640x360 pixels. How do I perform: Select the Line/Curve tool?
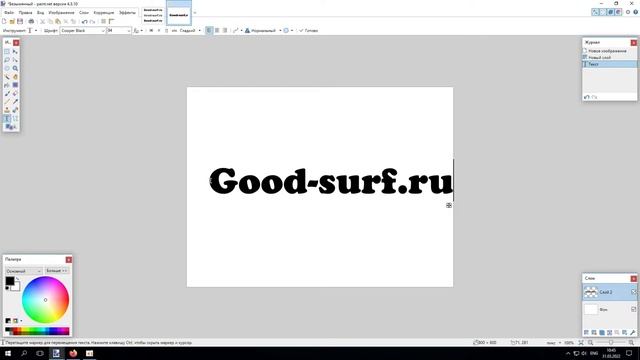[x=15, y=118]
